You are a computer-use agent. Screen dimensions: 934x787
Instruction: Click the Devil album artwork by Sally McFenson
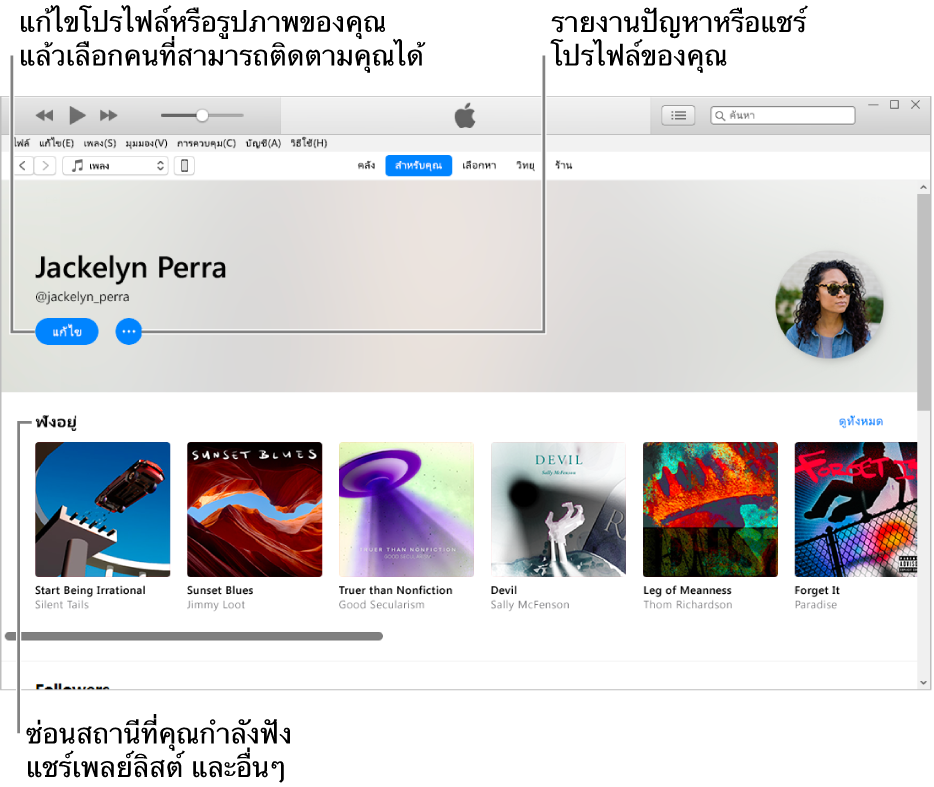coord(558,509)
